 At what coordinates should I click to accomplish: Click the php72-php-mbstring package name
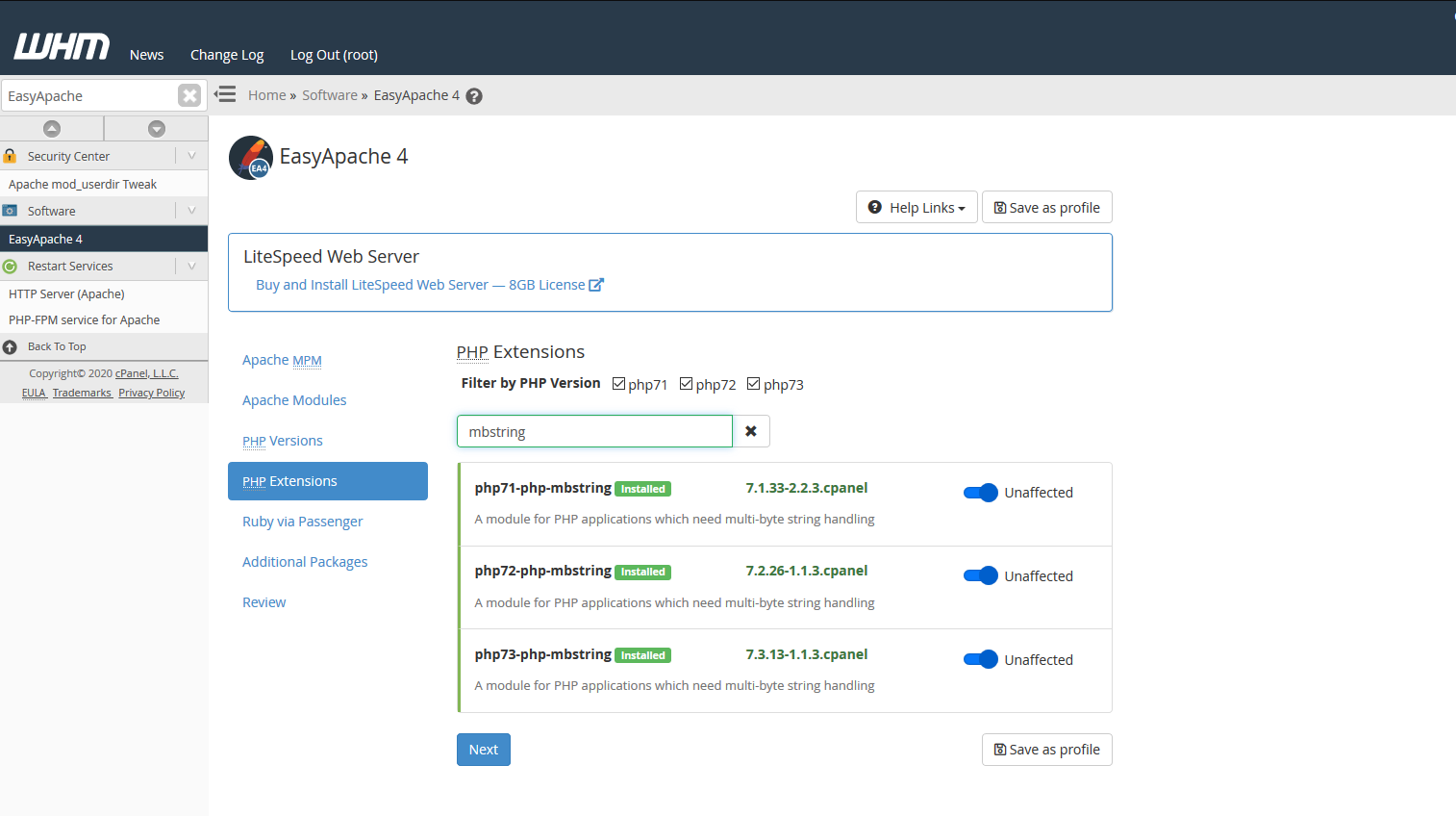tap(543, 571)
